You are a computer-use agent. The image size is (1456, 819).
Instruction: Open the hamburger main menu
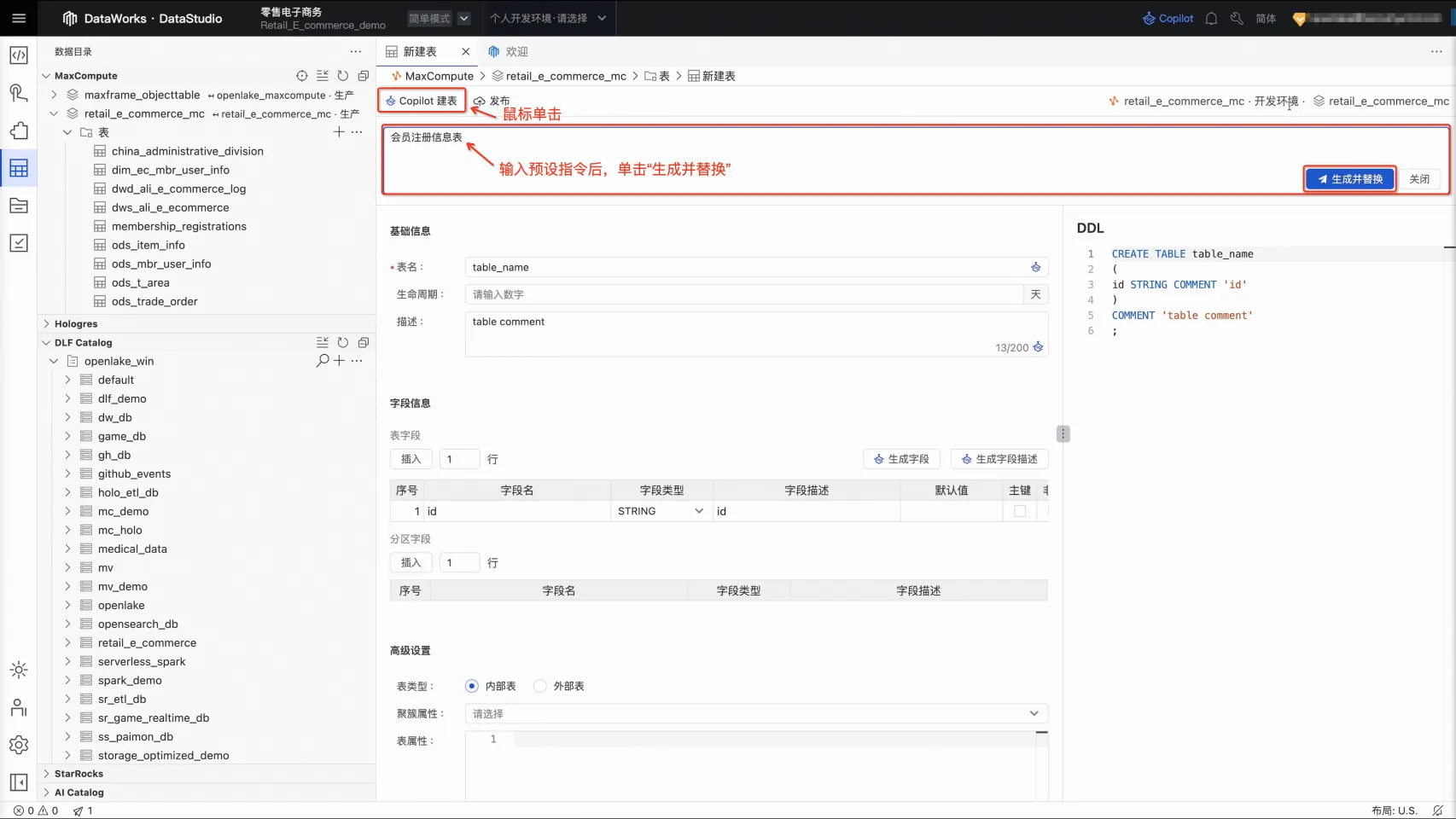point(19,18)
